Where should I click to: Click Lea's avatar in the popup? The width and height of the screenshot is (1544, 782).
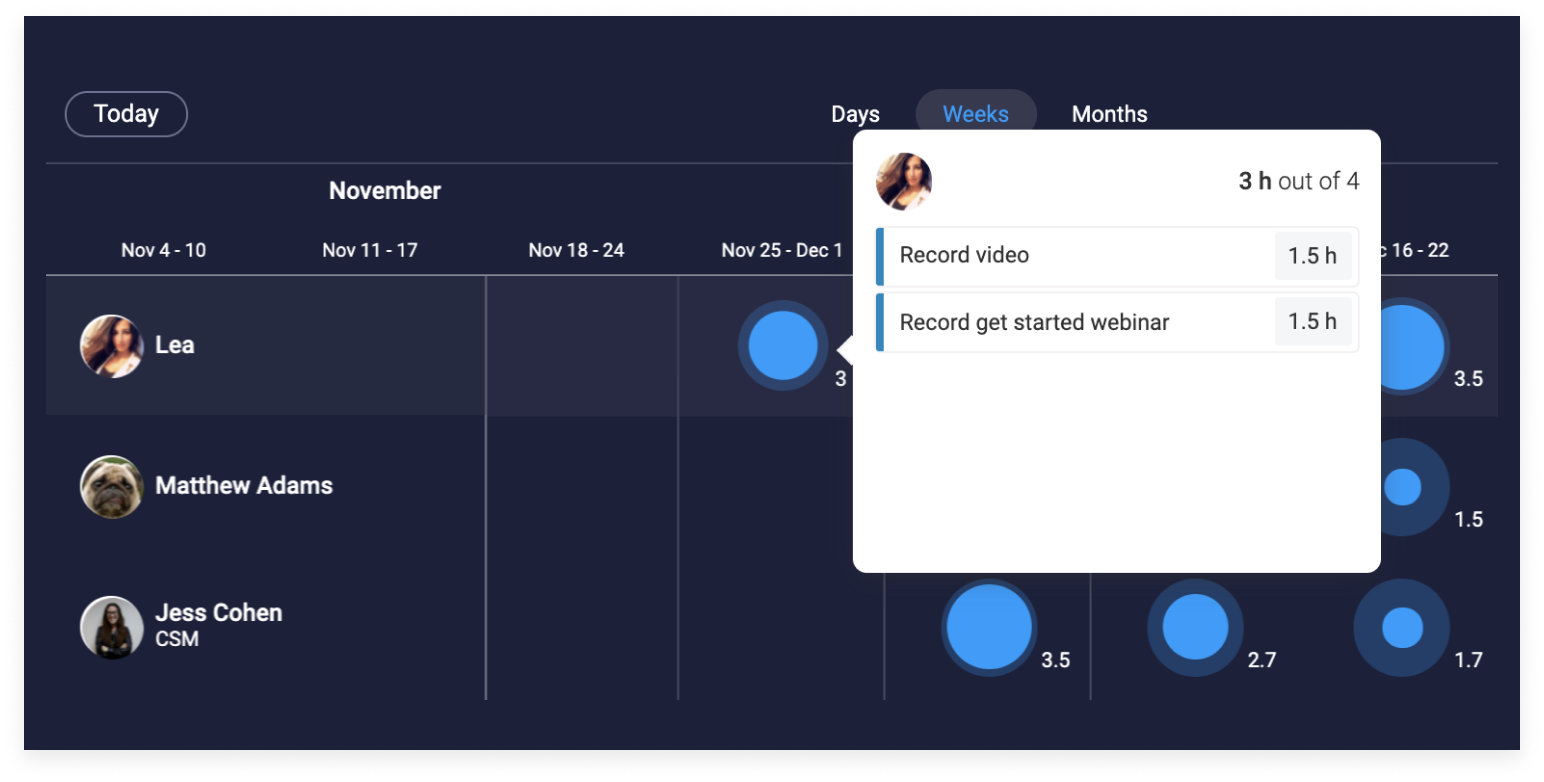pos(904,182)
